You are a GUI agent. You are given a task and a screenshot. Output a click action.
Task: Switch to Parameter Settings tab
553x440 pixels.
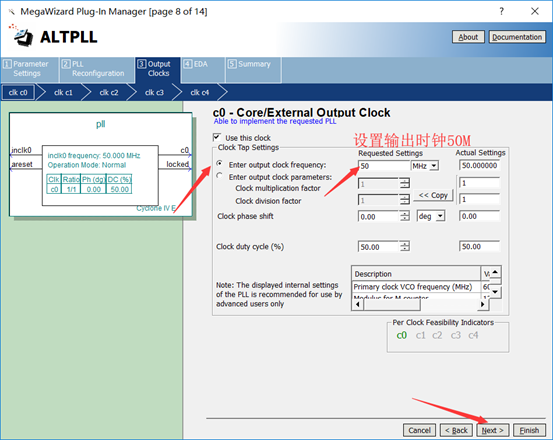pyautogui.click(x=30, y=69)
